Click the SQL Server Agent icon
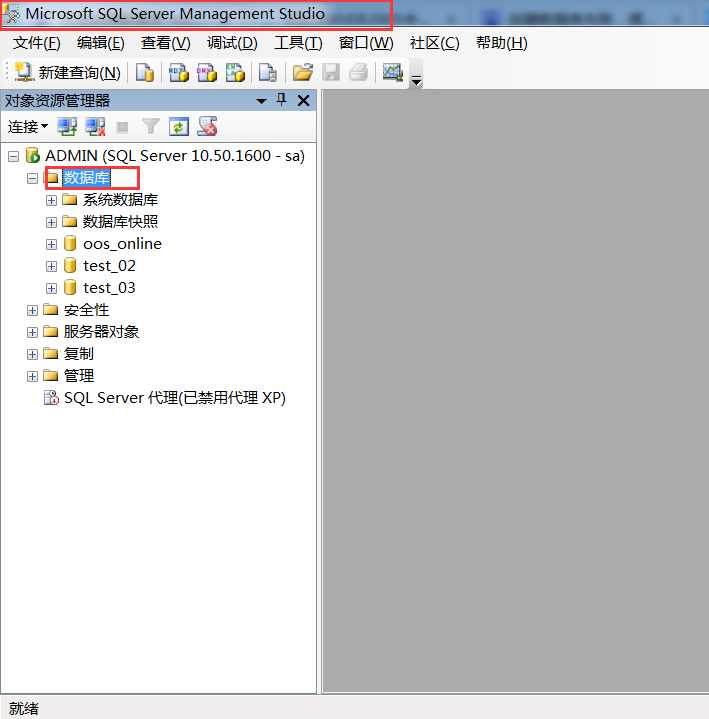 click(x=51, y=398)
